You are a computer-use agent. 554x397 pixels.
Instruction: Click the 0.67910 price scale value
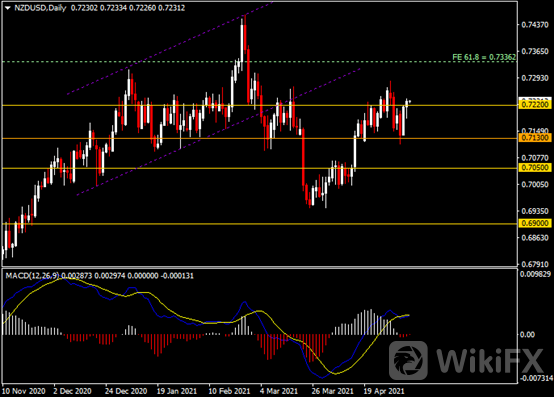click(535, 264)
